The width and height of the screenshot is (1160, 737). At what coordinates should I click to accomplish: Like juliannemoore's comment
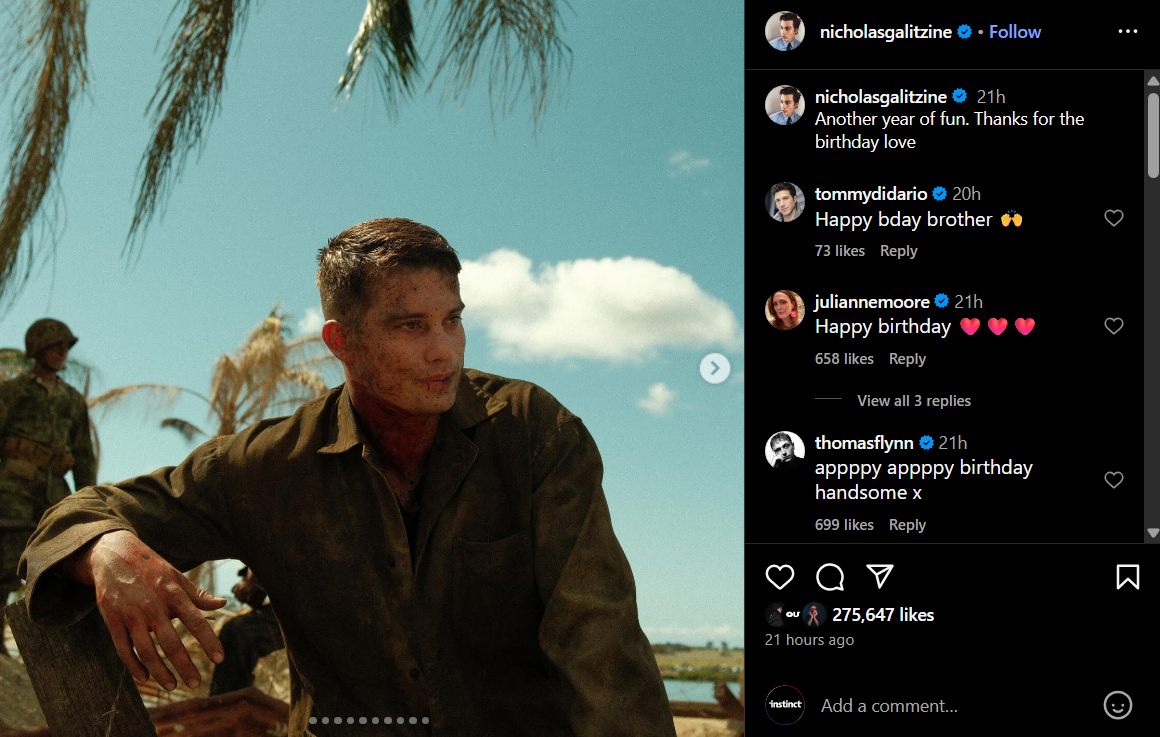(x=1114, y=326)
